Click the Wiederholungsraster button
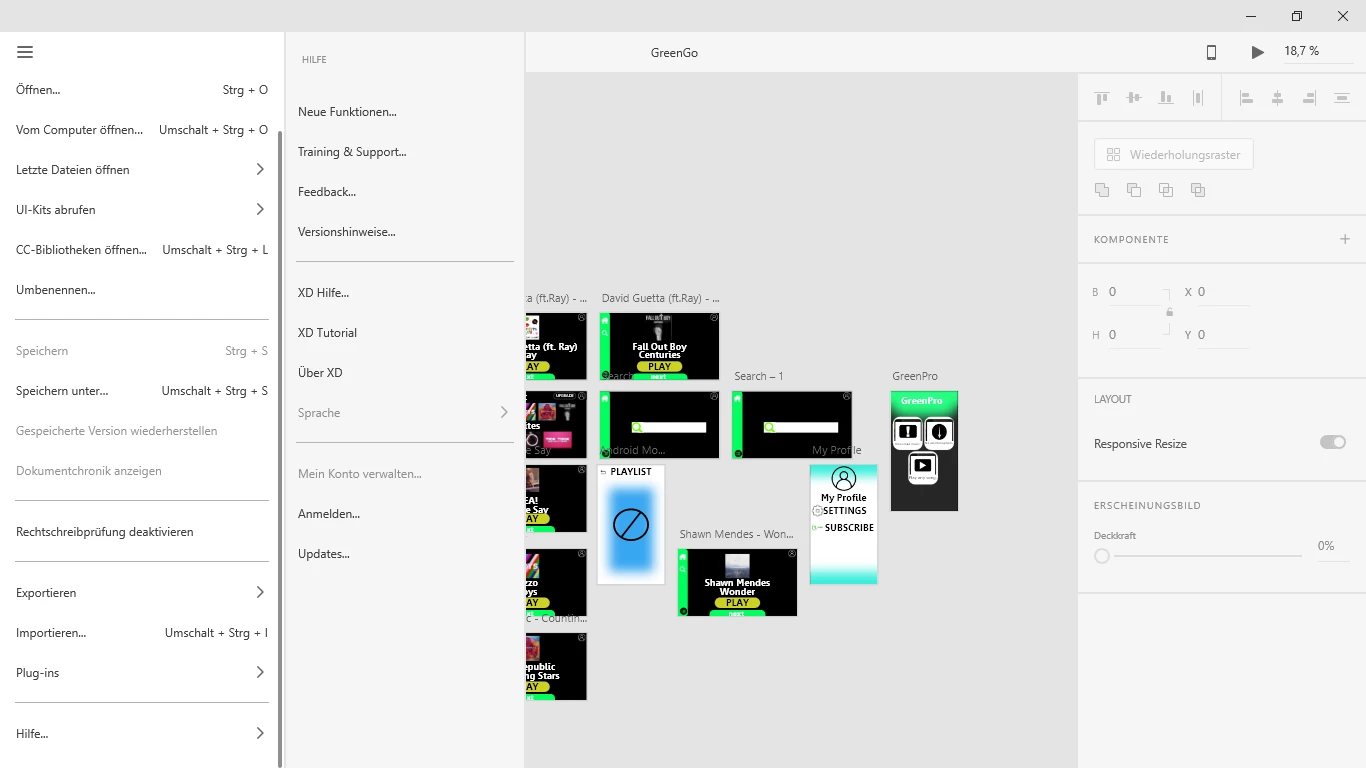 point(1174,155)
